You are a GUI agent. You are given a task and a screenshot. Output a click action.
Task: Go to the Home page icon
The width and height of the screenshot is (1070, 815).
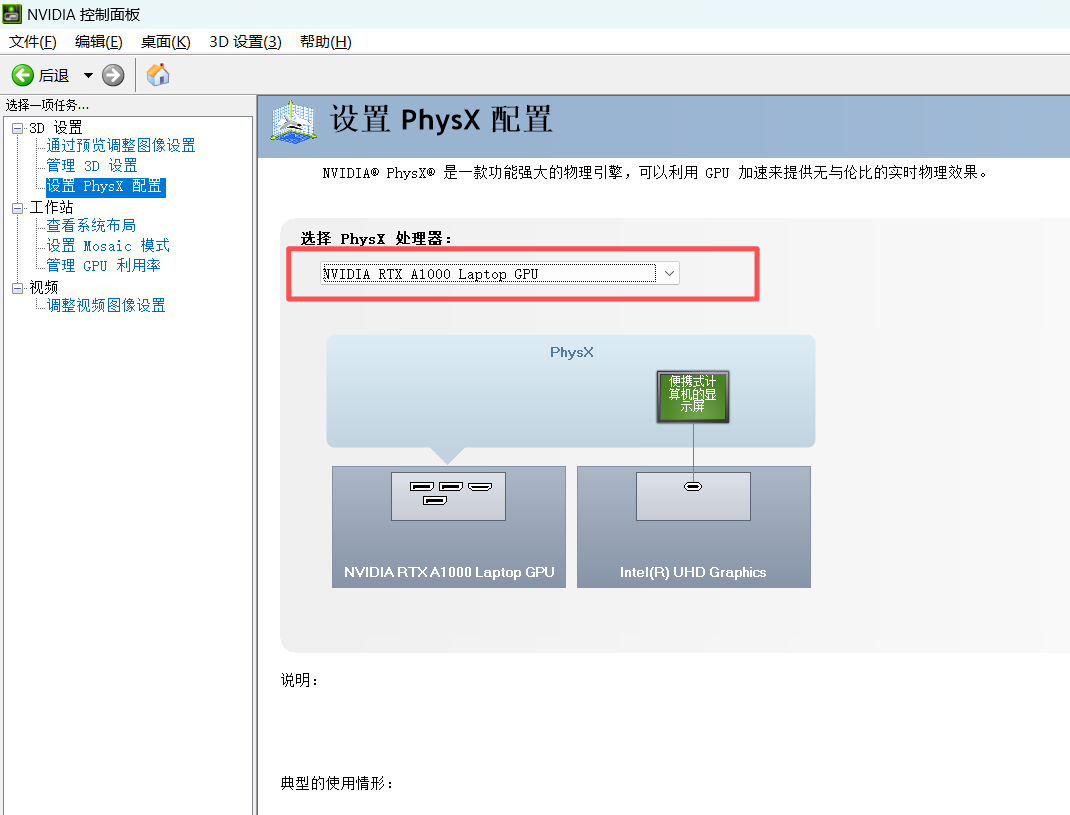tap(158, 74)
